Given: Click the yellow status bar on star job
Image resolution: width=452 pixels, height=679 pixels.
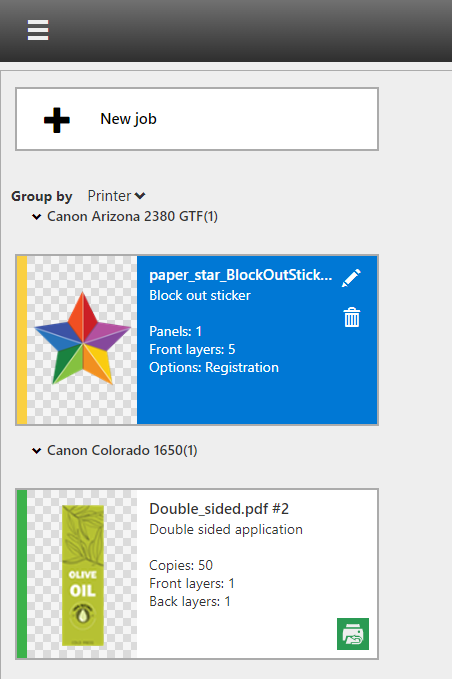Looking at the screenshot, I should click(x=22, y=340).
